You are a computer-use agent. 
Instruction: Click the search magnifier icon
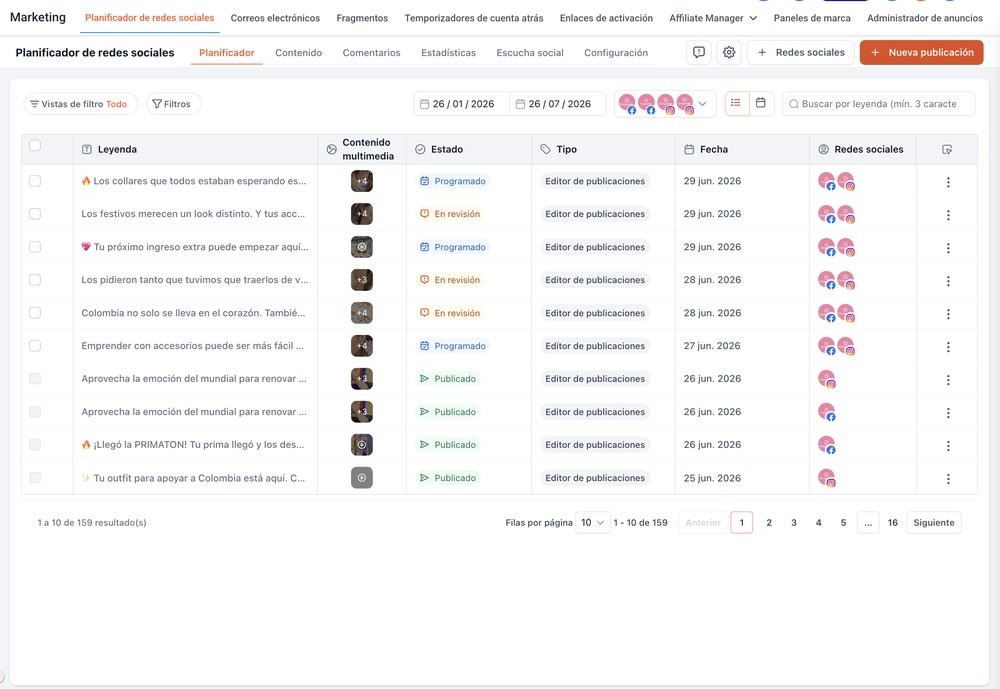tap(793, 104)
